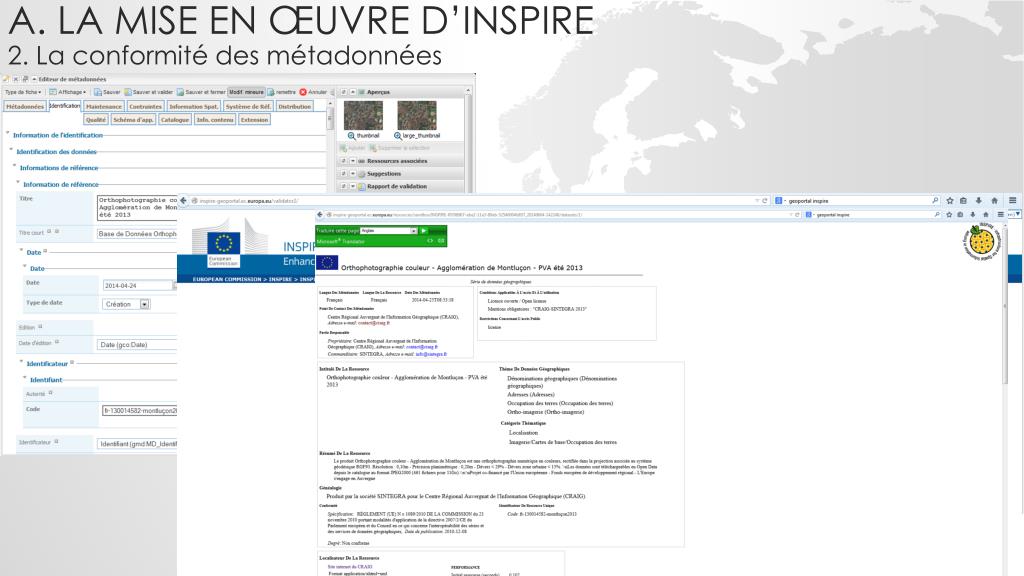This screenshot has width=1024, height=576.
Task: Click the Code identifier input field
Action: 140,411
